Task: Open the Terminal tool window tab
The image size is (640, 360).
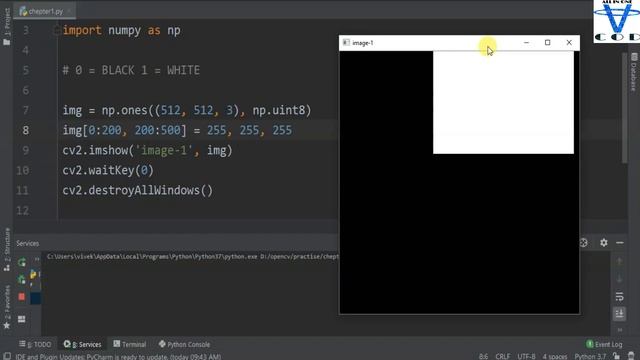Action: [x=130, y=344]
